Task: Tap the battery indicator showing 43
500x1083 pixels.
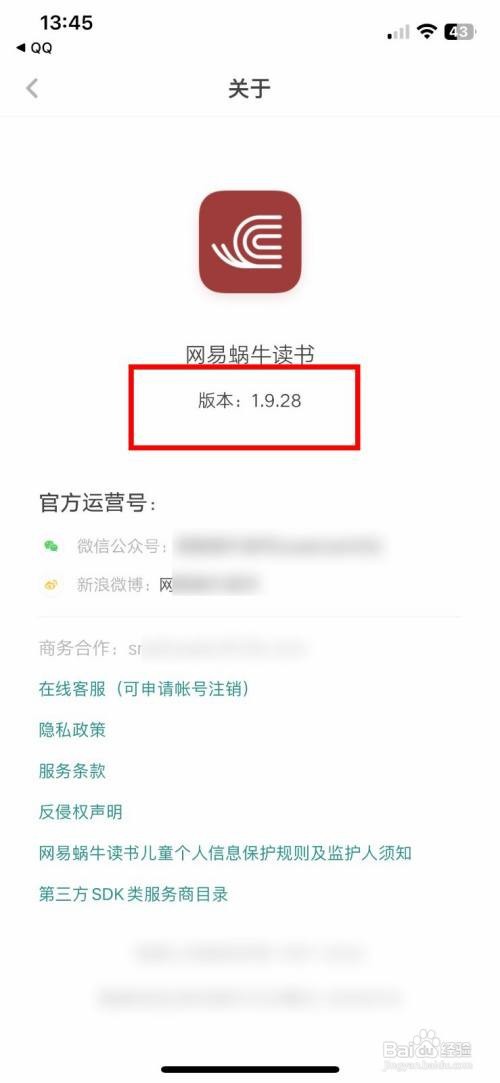Action: pyautogui.click(x=459, y=31)
